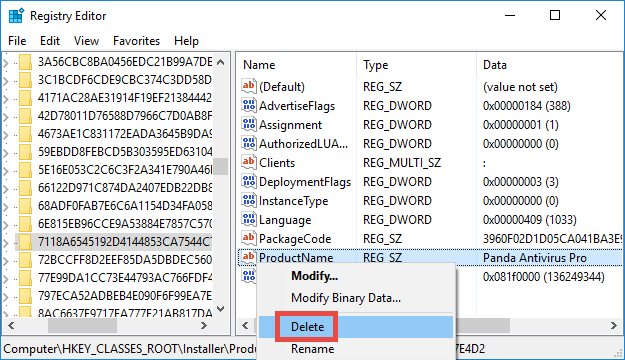
Task: Select the '0x00000184 (388)' data value
Action: pos(527,106)
